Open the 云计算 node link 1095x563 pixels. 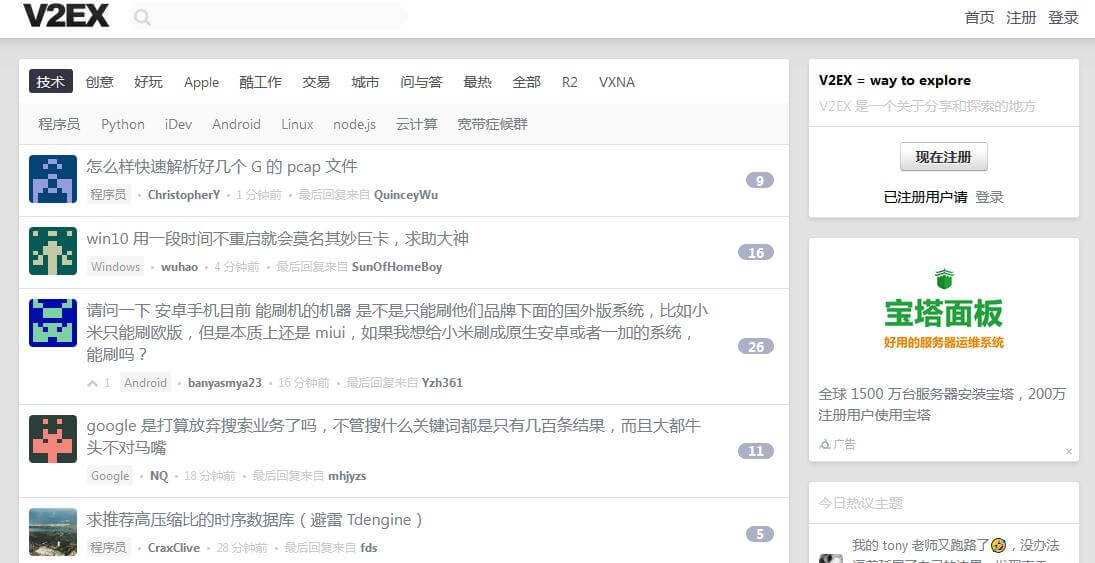416,124
